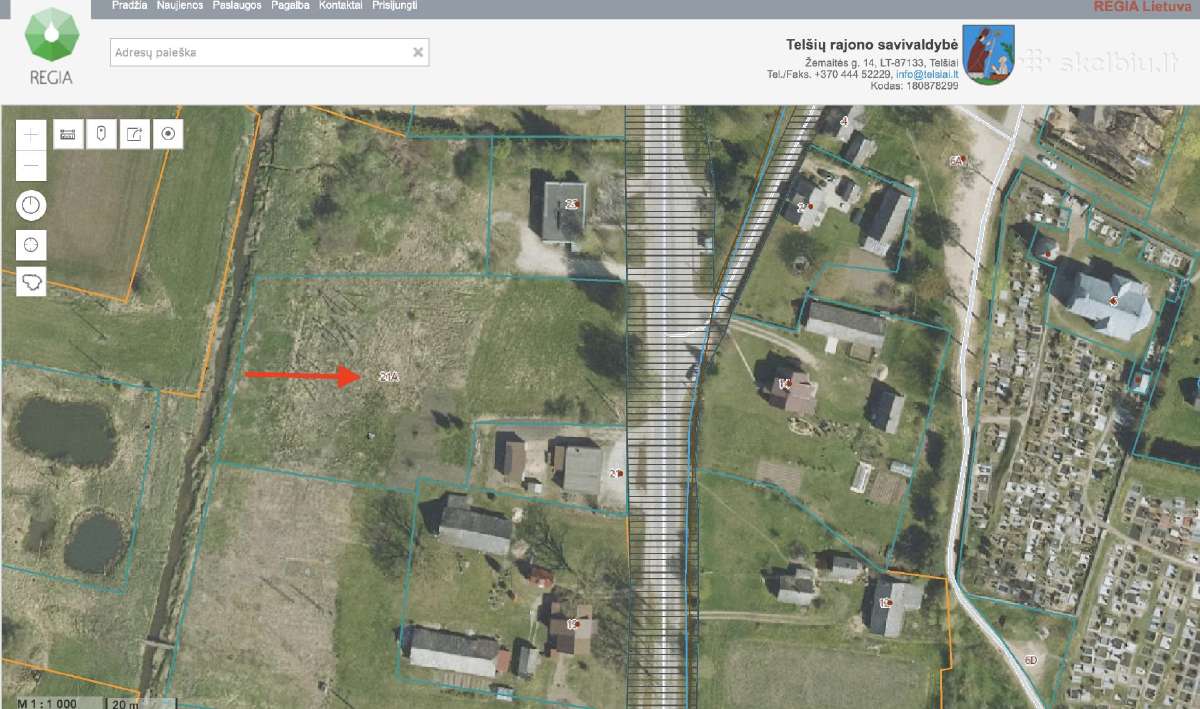Reset map rotation with compass button

coord(32,205)
